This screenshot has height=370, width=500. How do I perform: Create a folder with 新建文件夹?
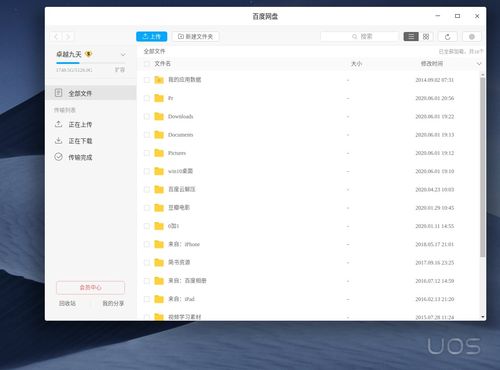point(196,36)
